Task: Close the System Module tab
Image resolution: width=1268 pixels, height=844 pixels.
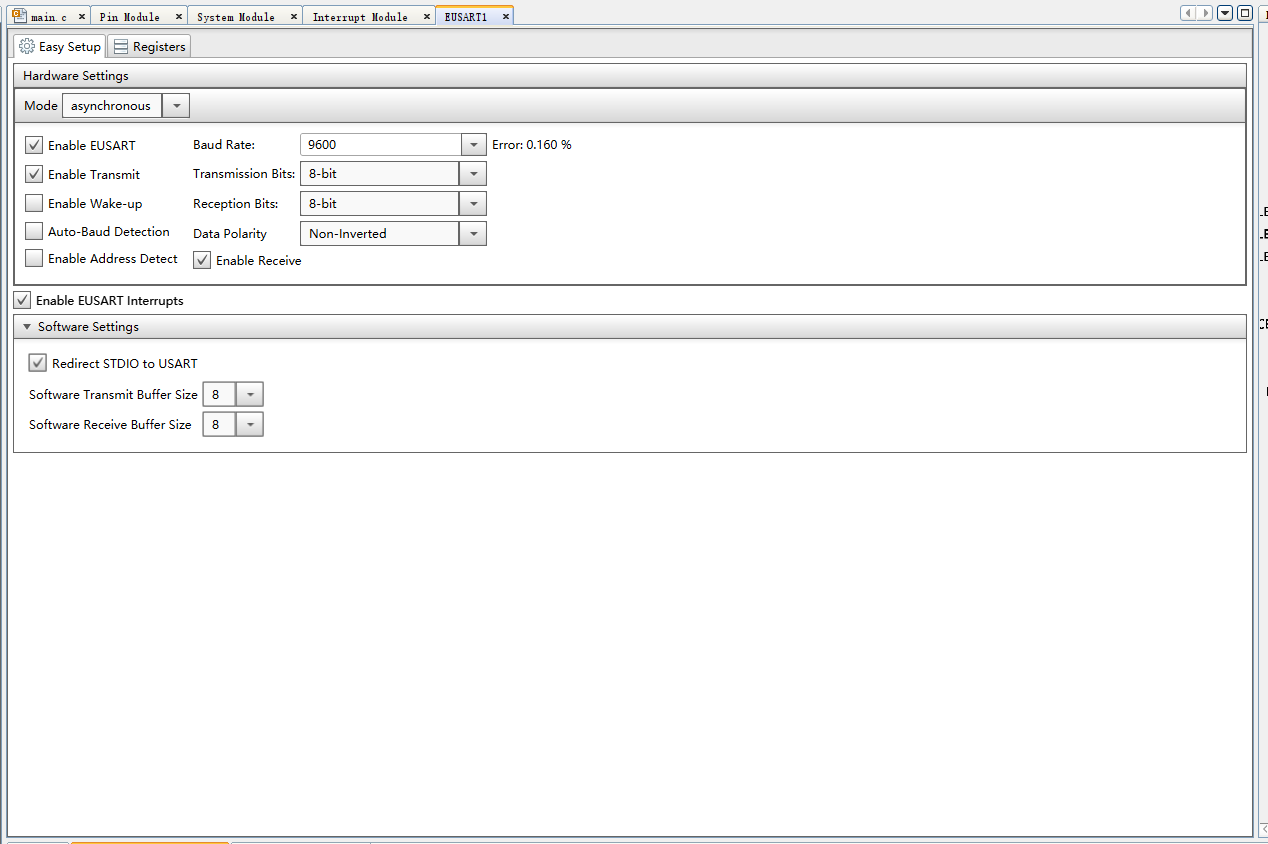Action: (295, 17)
